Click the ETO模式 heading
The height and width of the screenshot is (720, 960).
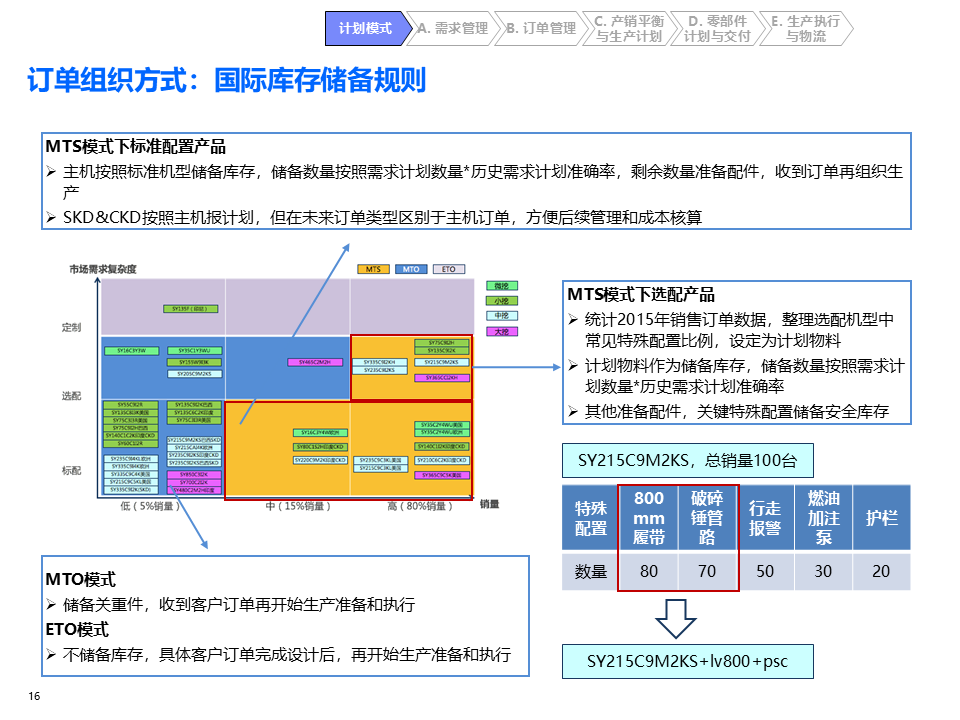click(77, 629)
